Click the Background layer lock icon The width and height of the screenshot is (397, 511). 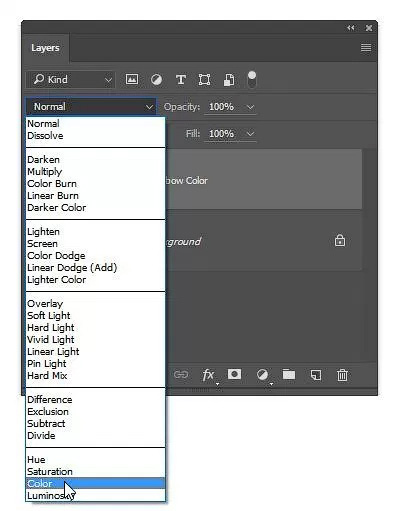click(340, 240)
